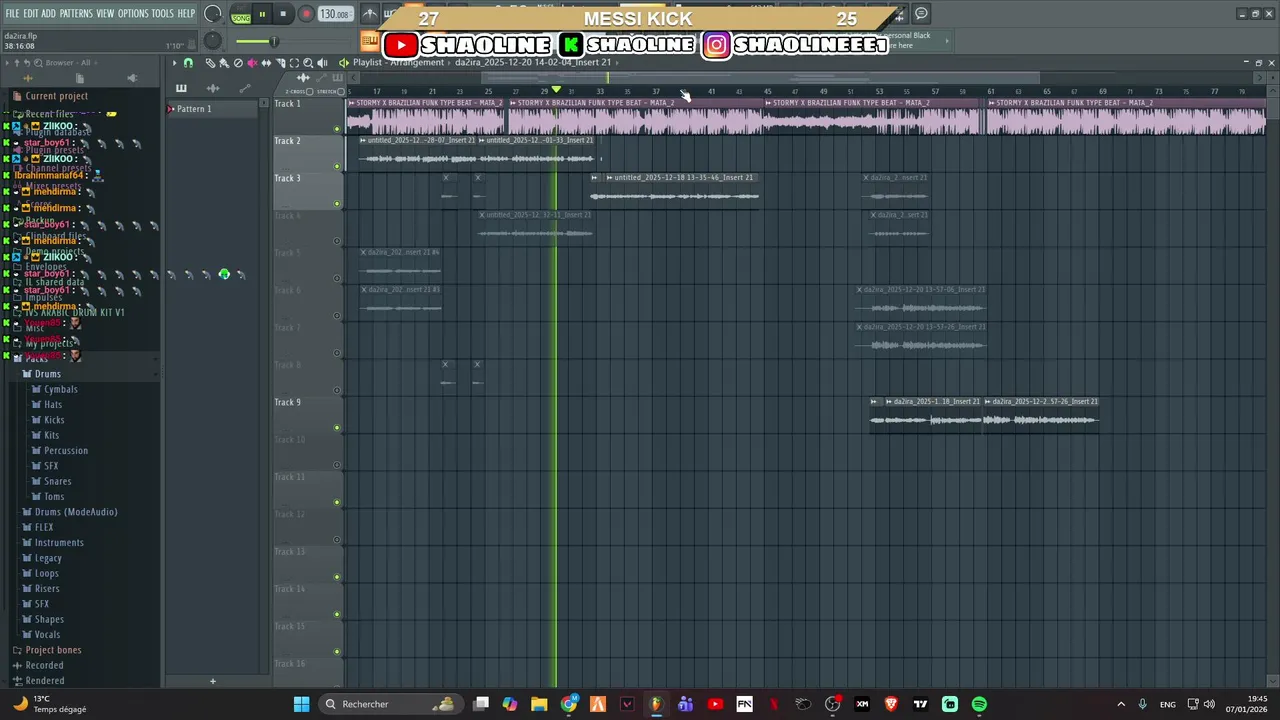Click the Playback speaker tool in the playlist

point(322,63)
